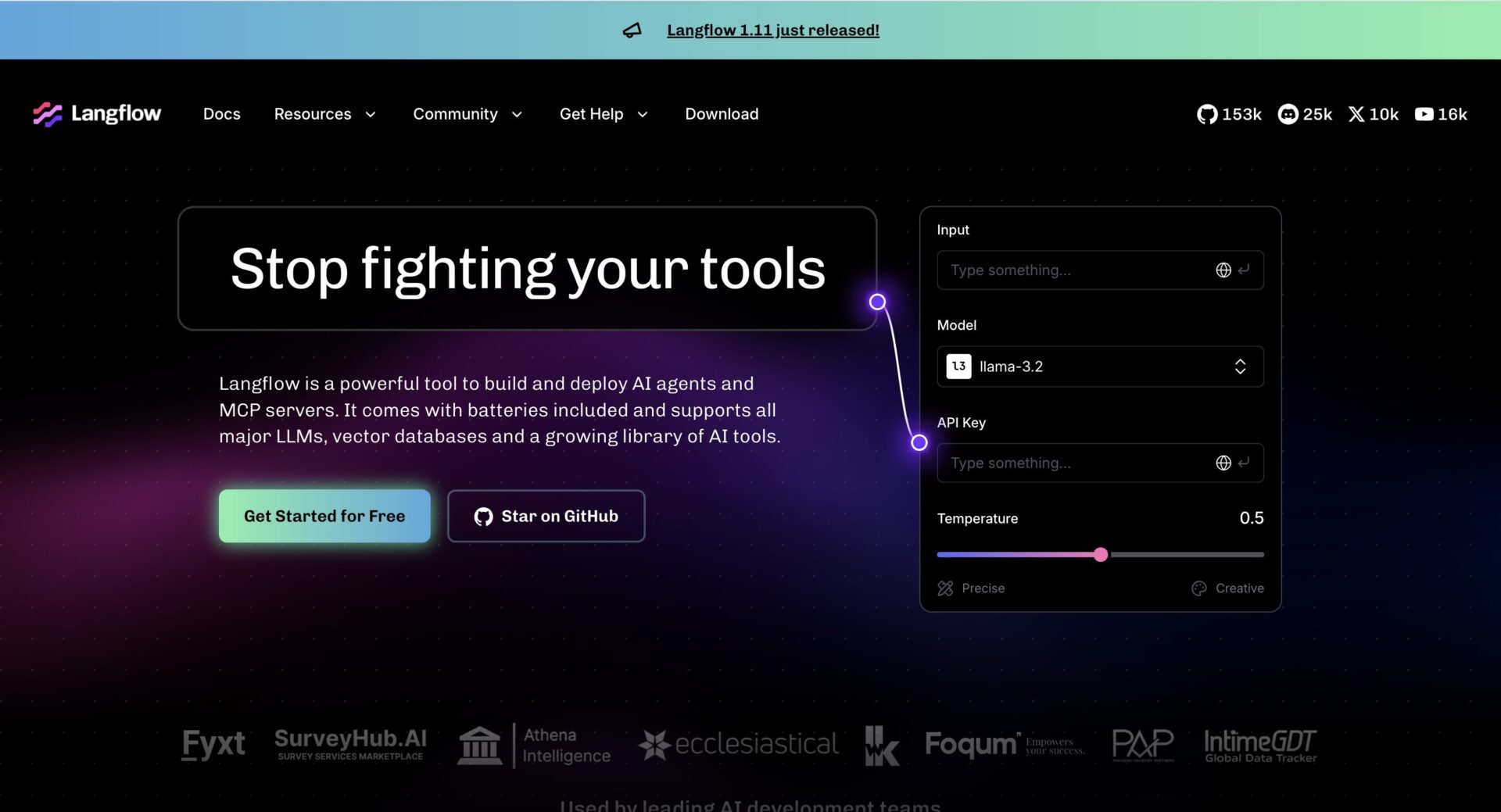Click the Langflow description paragraph
This screenshot has height=812, width=1501.
[x=500, y=410]
